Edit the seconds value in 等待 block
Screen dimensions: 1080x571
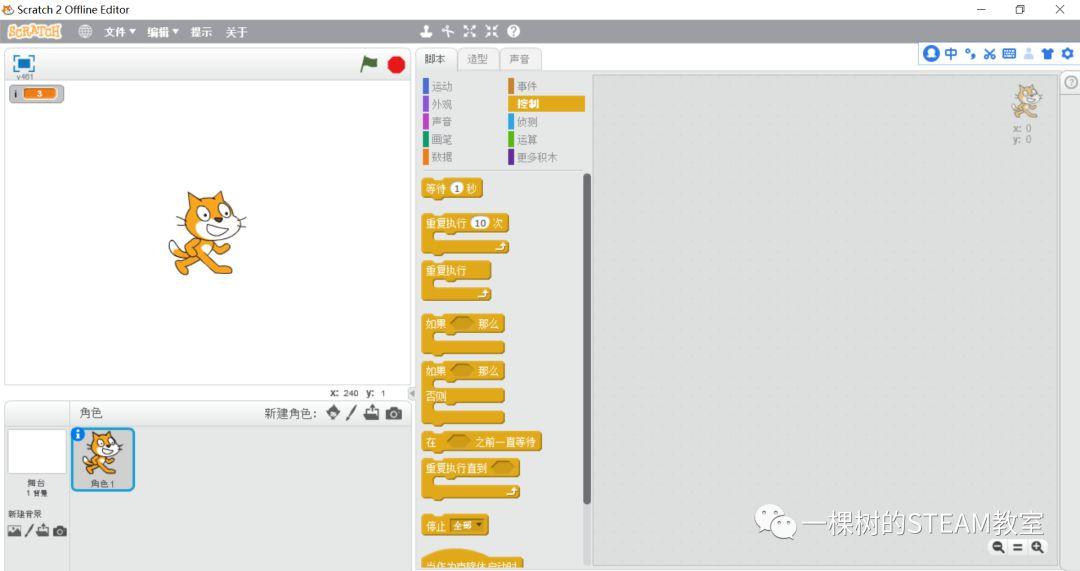click(457, 189)
